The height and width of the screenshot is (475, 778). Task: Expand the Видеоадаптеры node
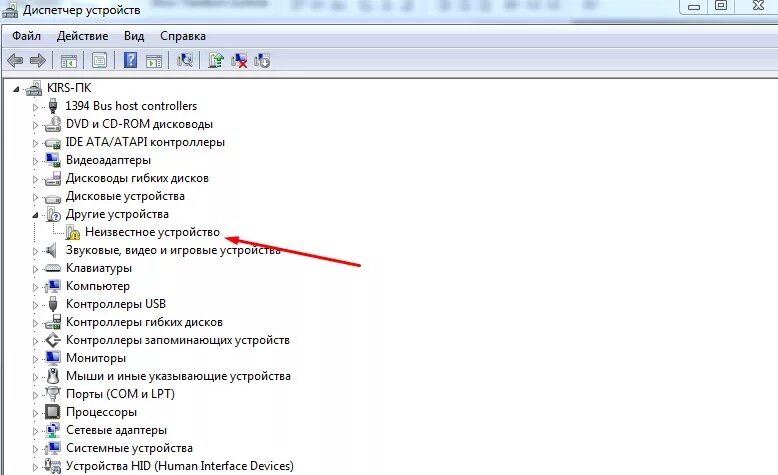coord(35,161)
